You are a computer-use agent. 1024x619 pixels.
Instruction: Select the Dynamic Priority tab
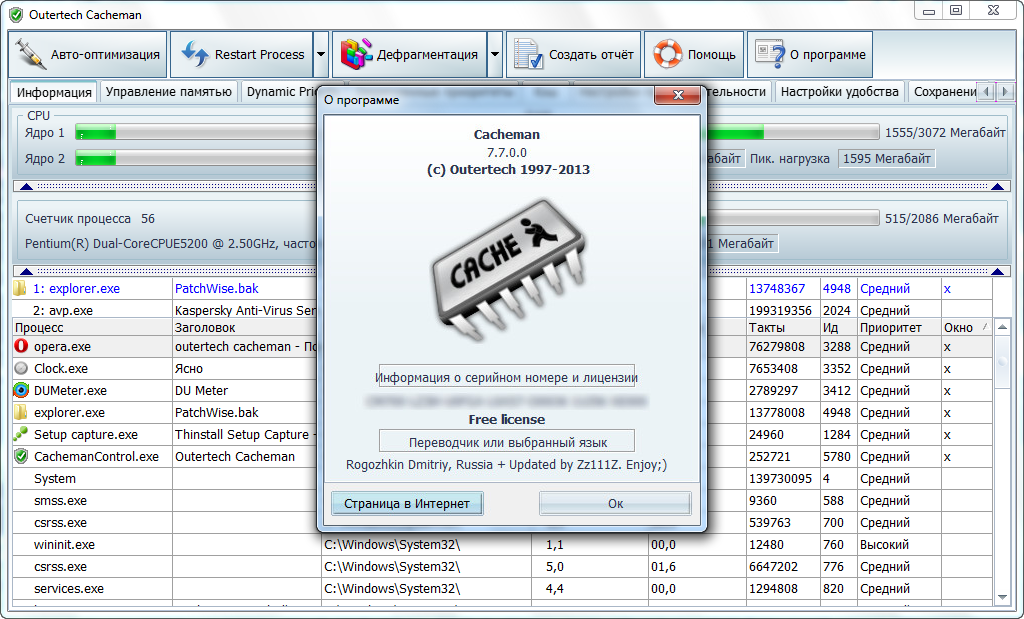pyautogui.click(x=281, y=91)
